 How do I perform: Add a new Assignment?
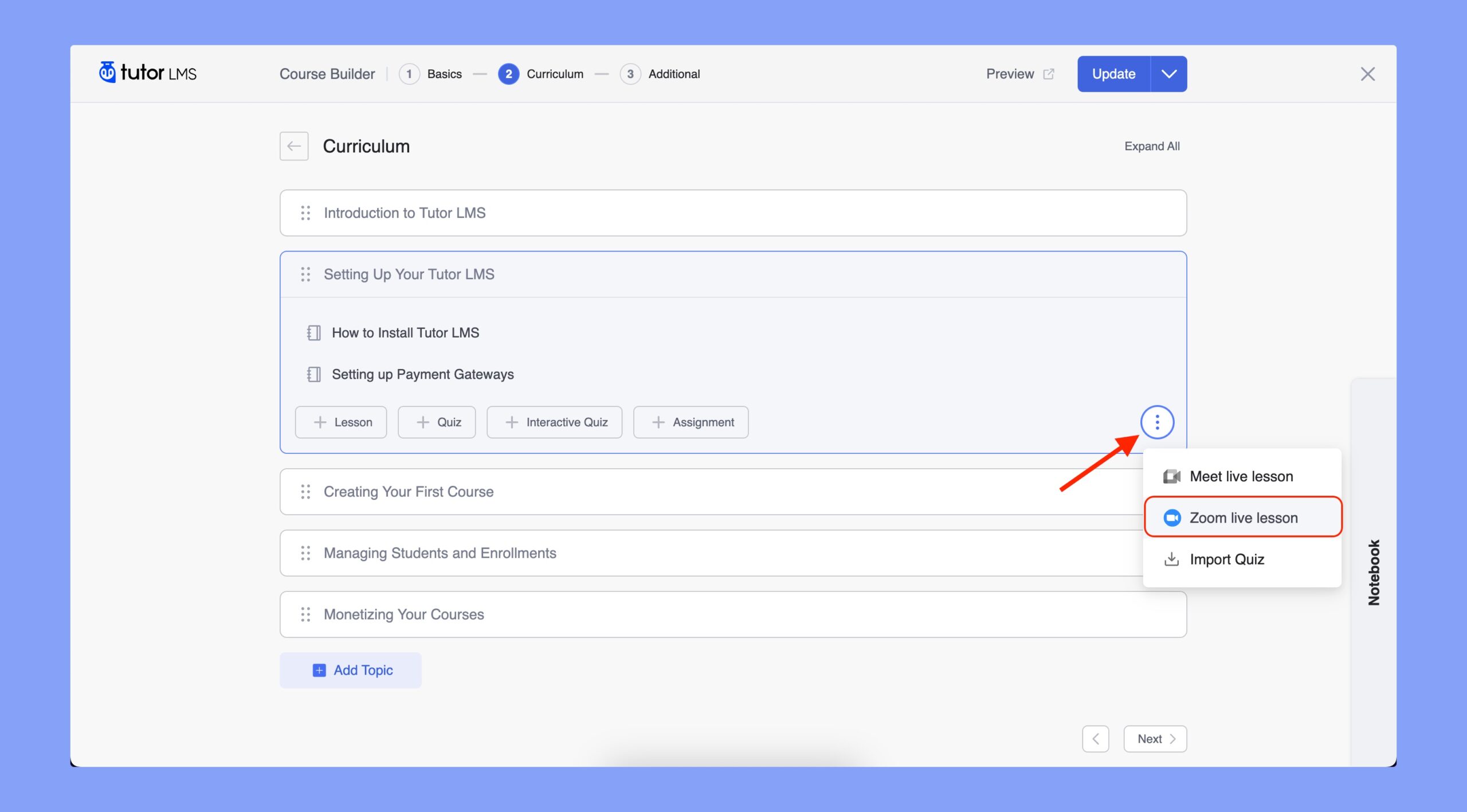coord(691,422)
